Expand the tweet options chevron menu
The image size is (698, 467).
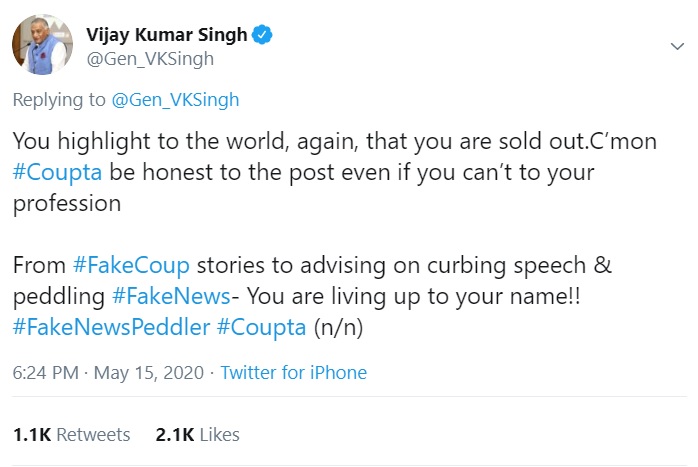676,47
